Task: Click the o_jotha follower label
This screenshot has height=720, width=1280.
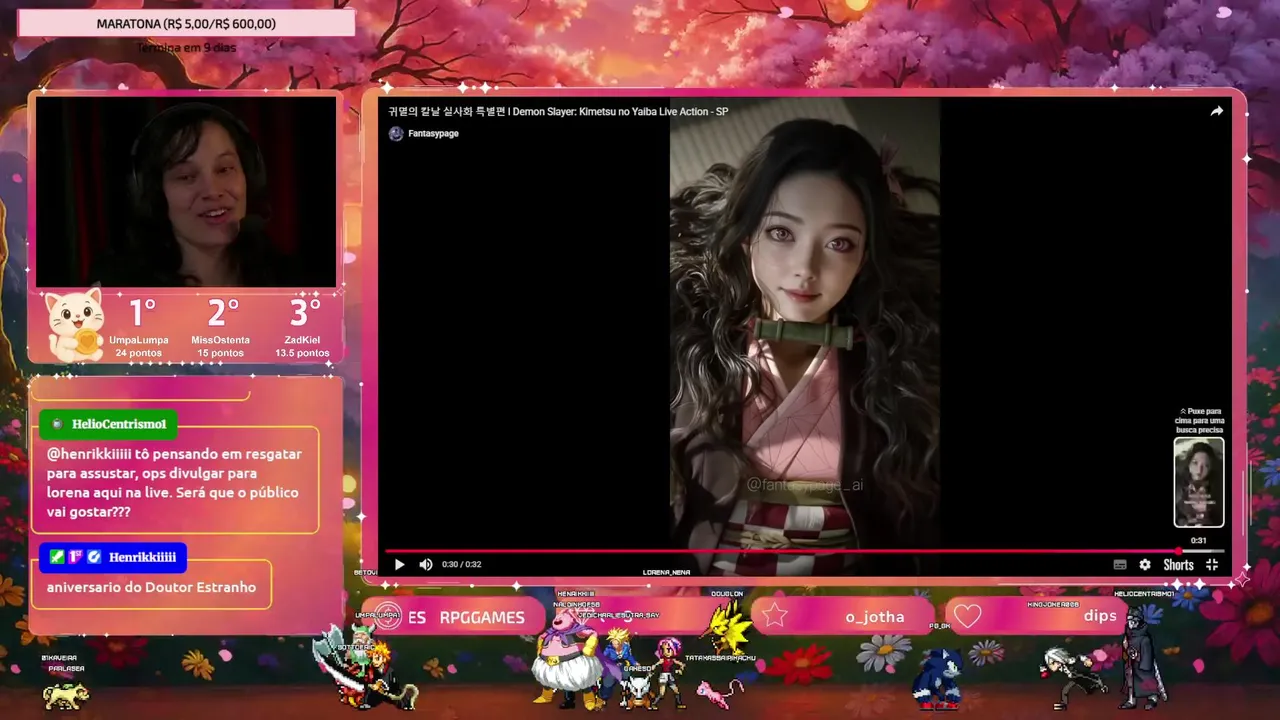Action: [x=874, y=617]
